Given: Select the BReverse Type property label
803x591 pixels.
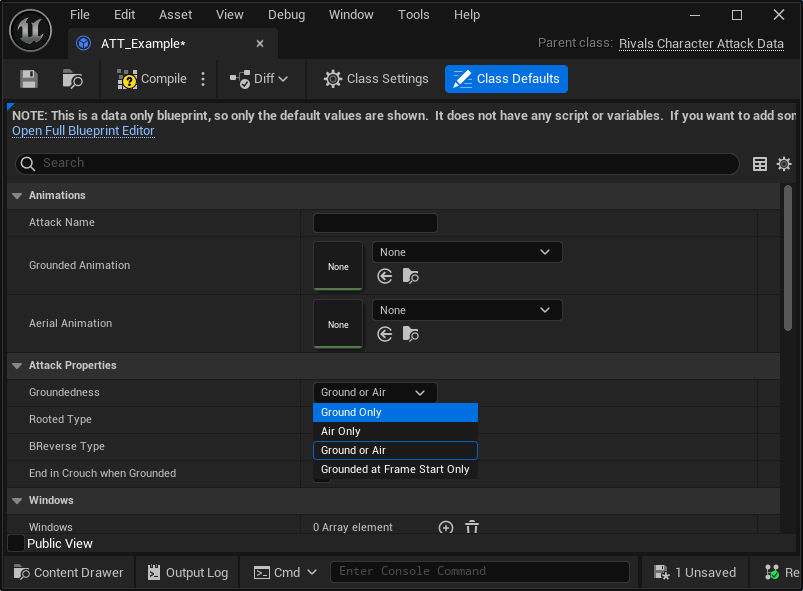Looking at the screenshot, I should point(67,447).
